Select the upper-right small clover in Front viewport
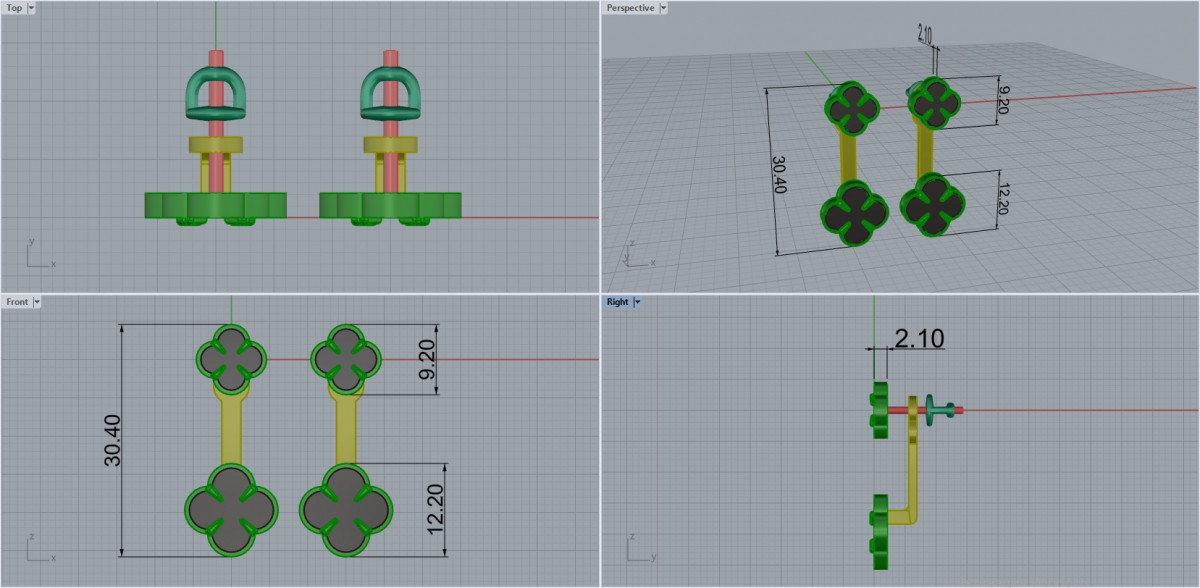The width and height of the screenshot is (1200, 588). 346,358
